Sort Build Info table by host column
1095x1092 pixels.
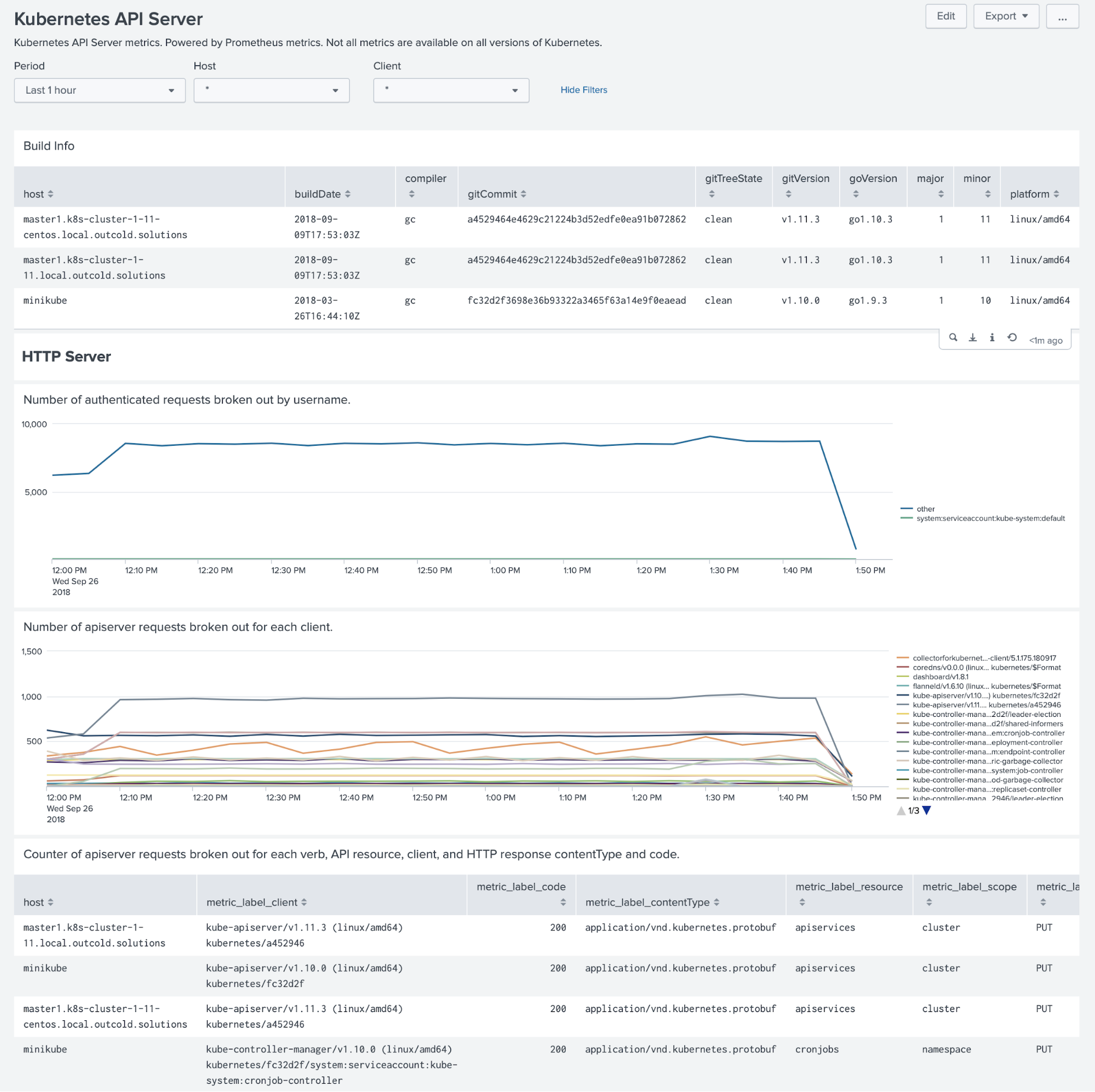tap(38, 194)
